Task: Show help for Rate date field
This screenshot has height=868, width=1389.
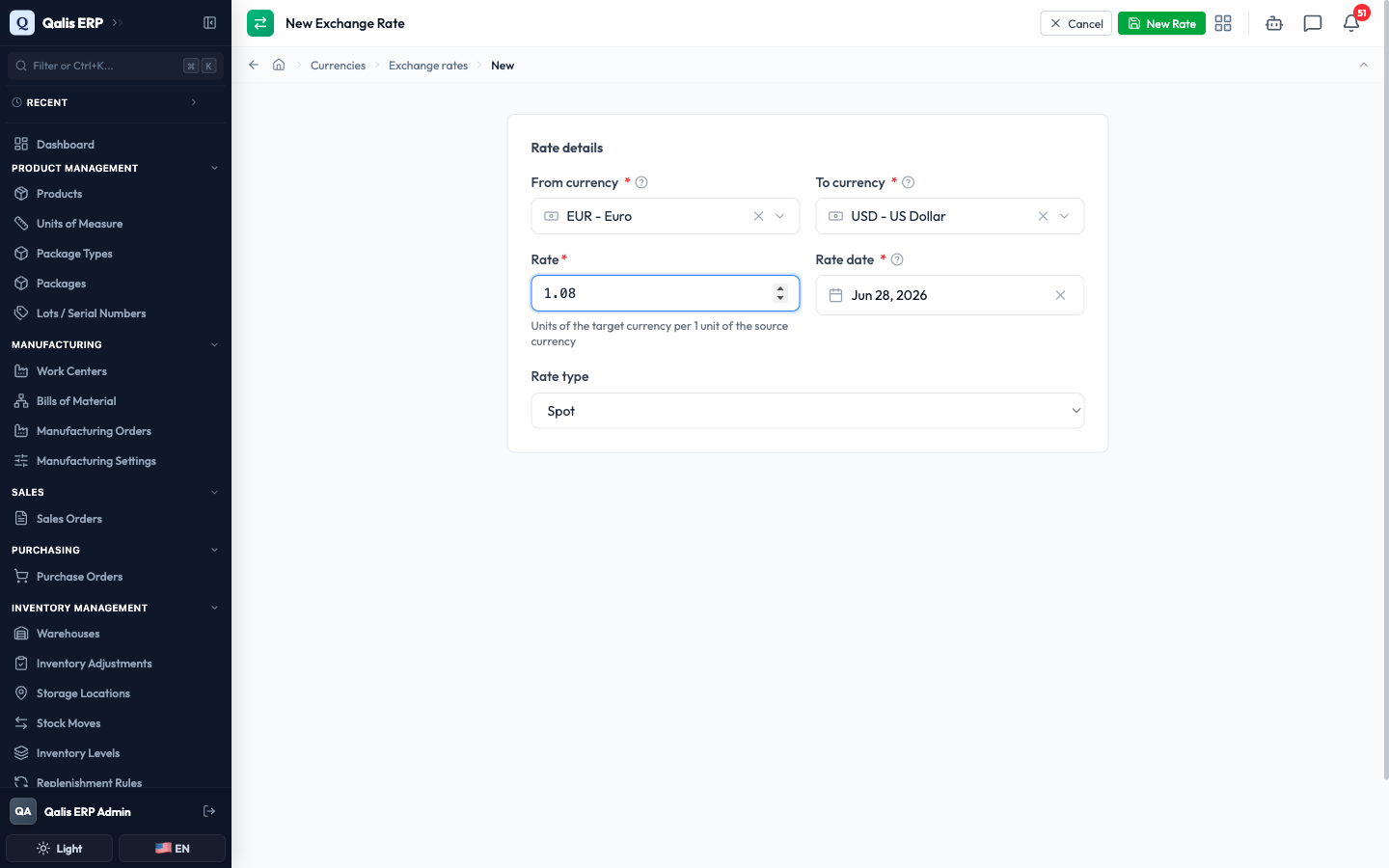Action: click(897, 259)
